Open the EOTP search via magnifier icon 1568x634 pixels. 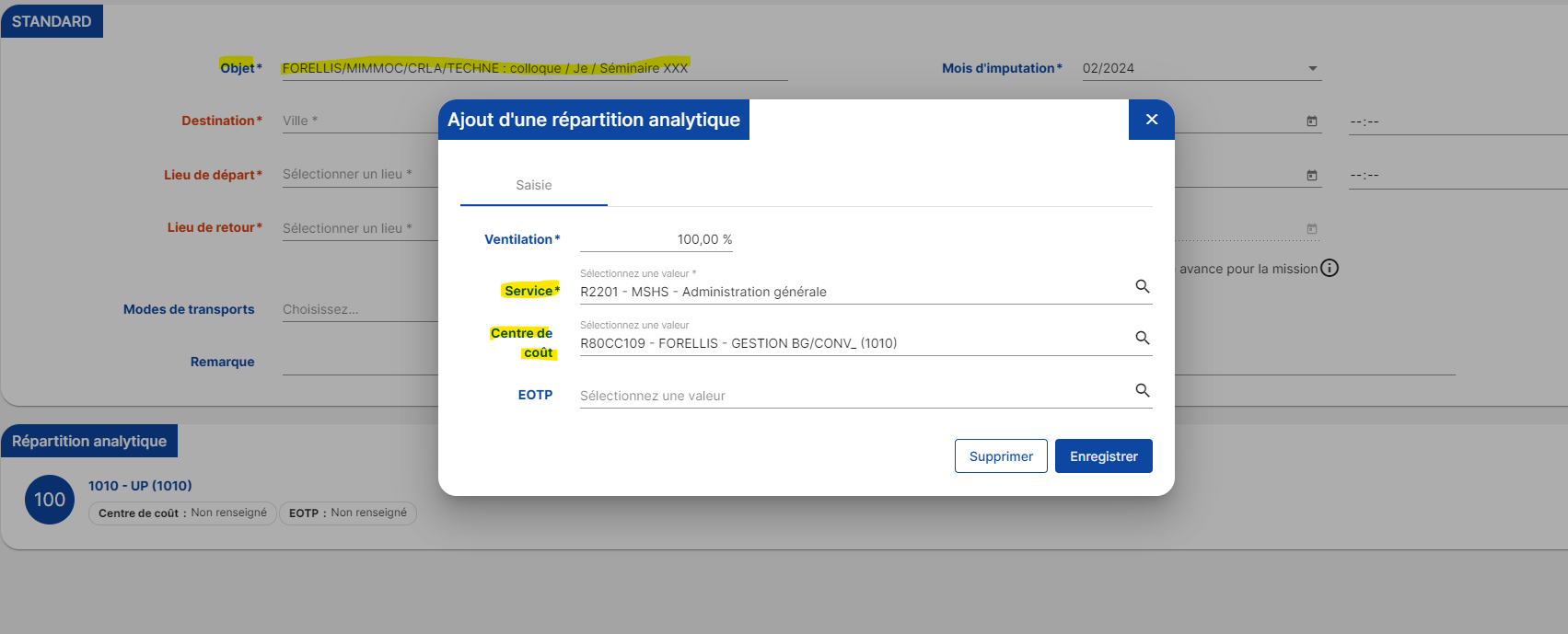click(x=1142, y=391)
